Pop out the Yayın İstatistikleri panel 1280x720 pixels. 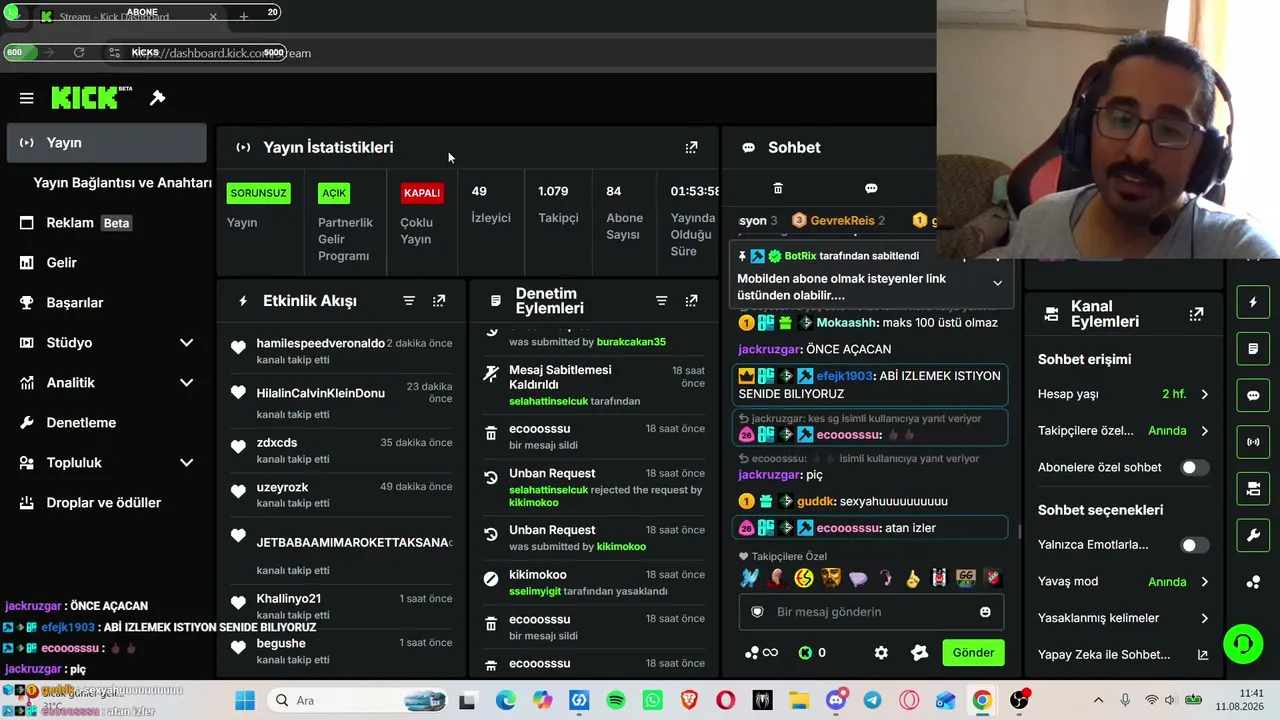(691, 147)
